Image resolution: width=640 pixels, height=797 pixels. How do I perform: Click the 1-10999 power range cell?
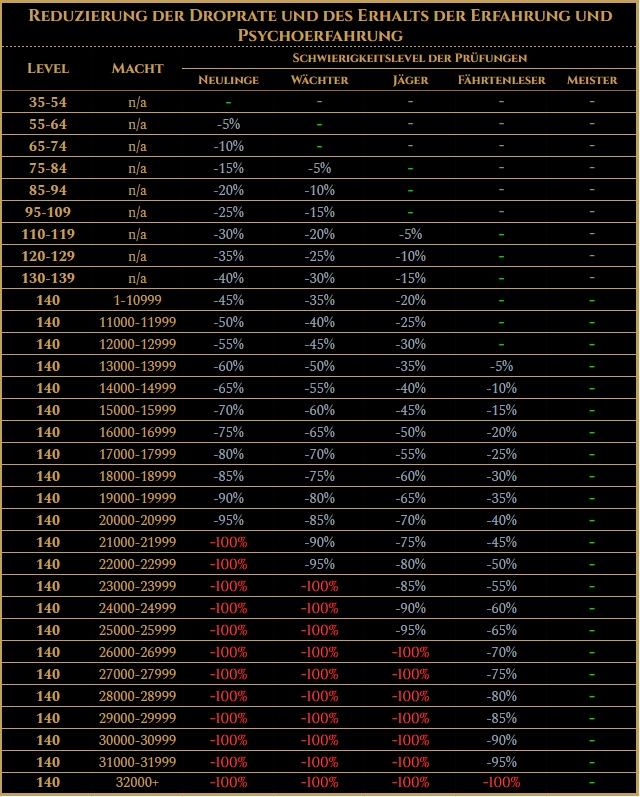[137, 300]
